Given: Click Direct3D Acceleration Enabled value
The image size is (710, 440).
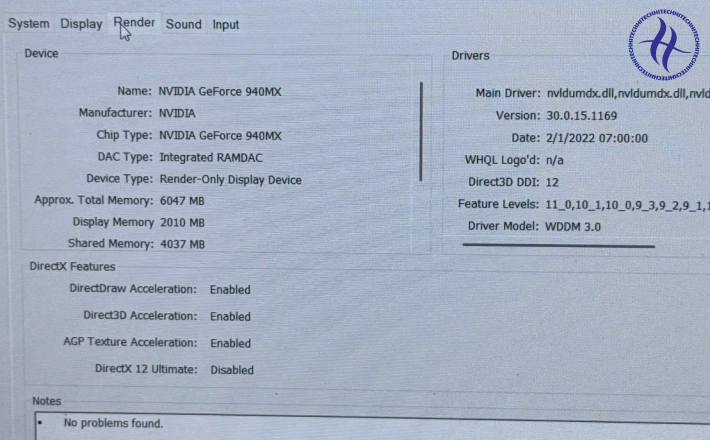Looking at the screenshot, I should 230,316.
